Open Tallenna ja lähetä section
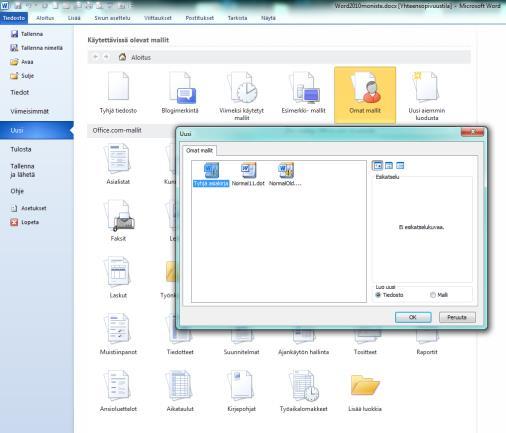This screenshot has height=433, width=506. 22,170
